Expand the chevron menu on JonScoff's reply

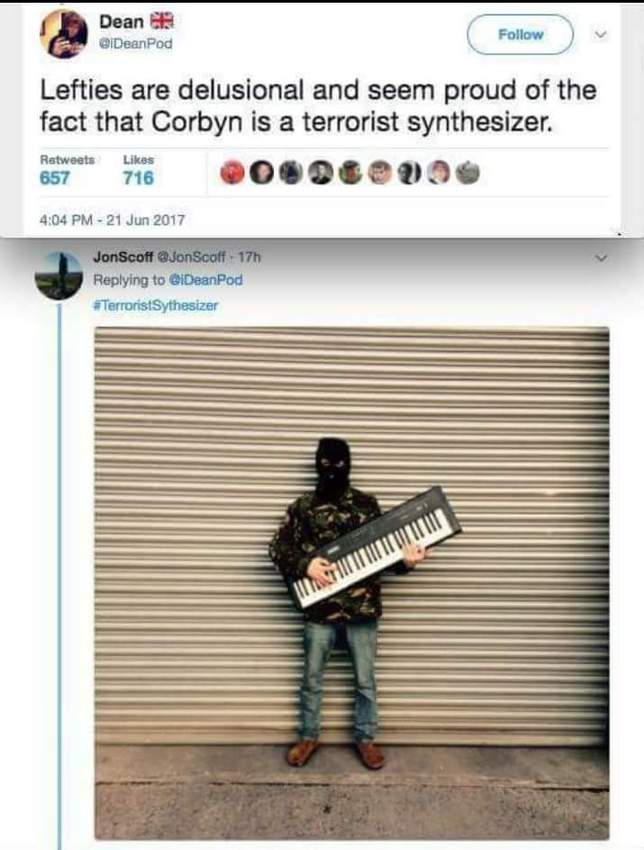click(600, 258)
